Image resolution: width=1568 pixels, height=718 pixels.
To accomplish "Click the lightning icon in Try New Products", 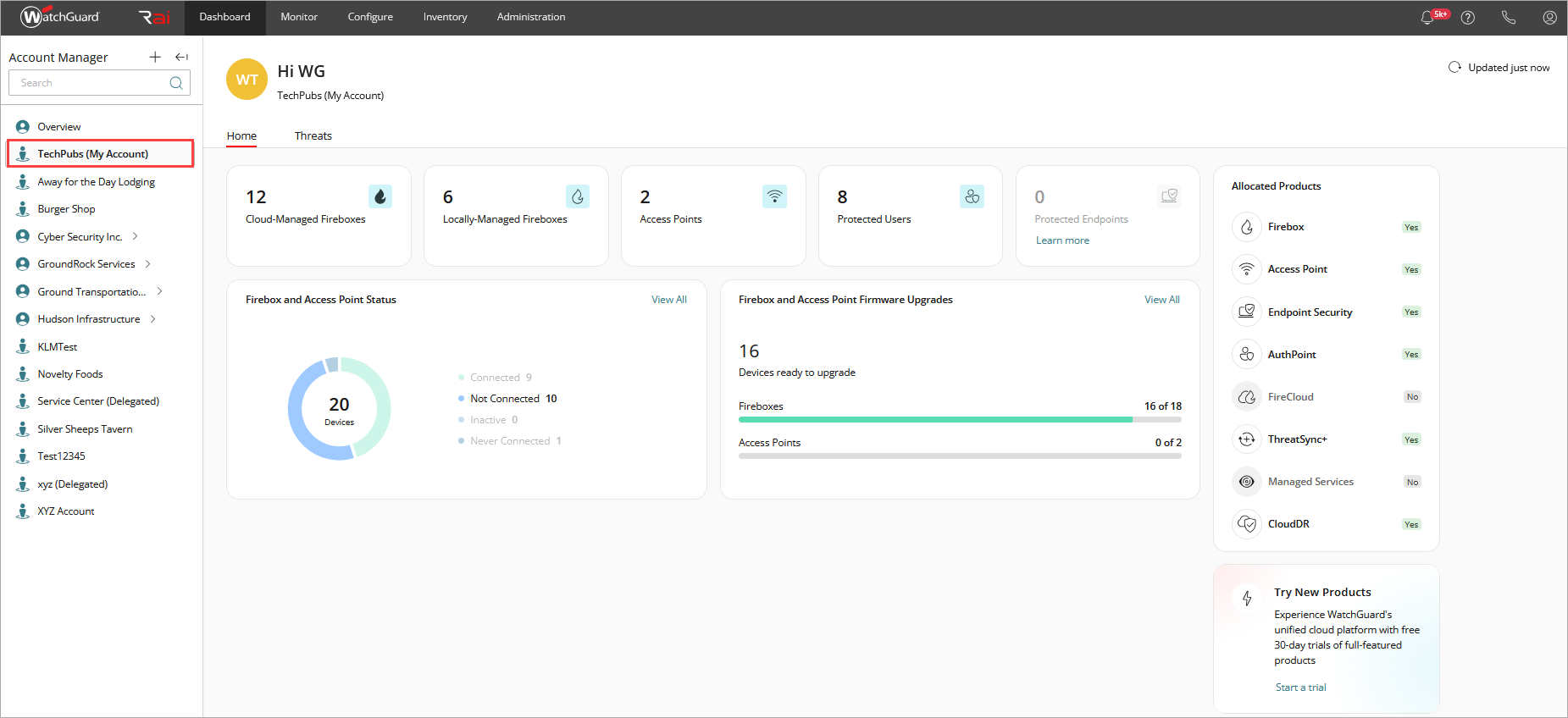I will click(x=1247, y=599).
